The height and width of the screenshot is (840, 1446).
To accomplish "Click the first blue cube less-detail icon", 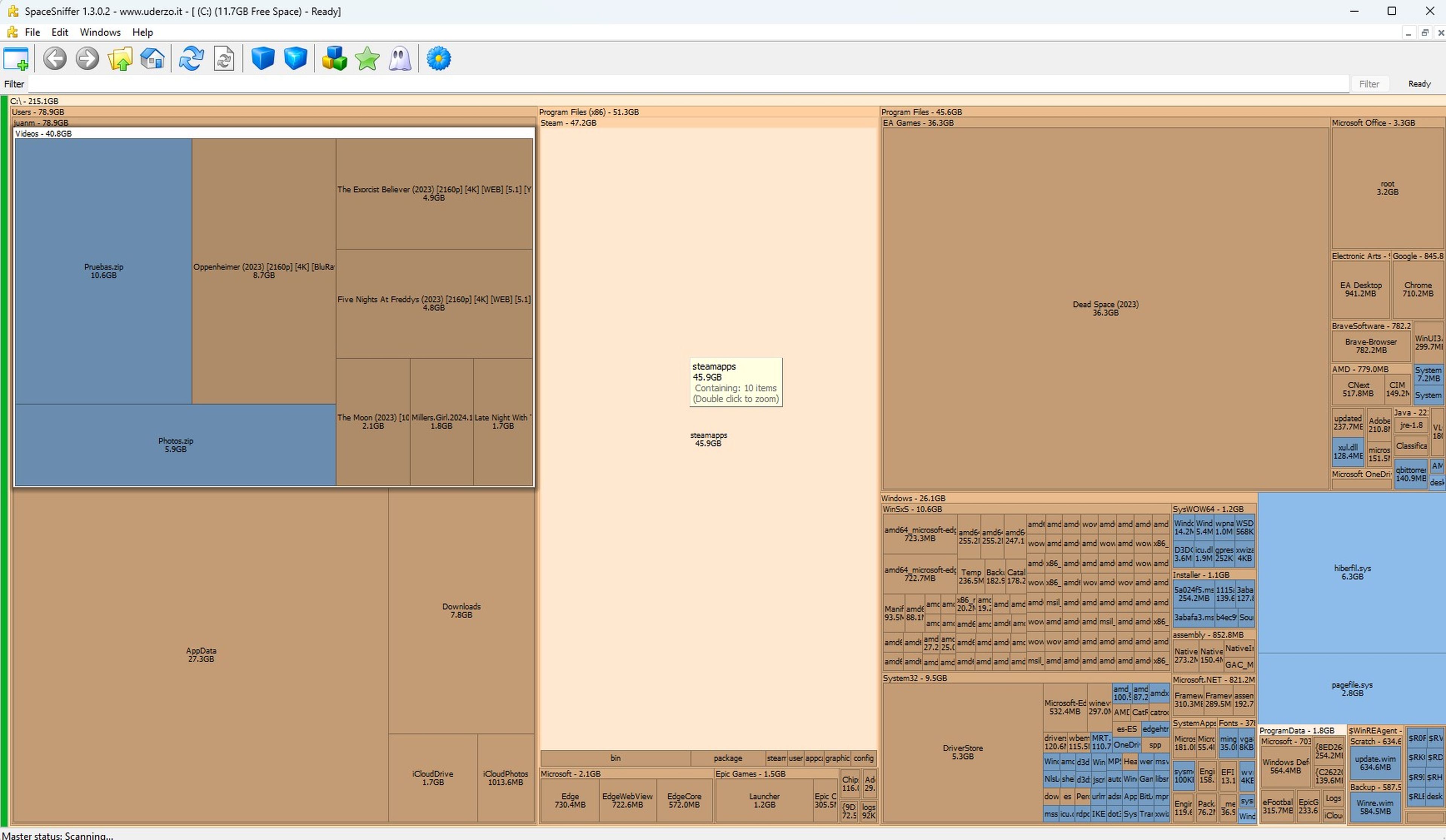I will (x=263, y=58).
